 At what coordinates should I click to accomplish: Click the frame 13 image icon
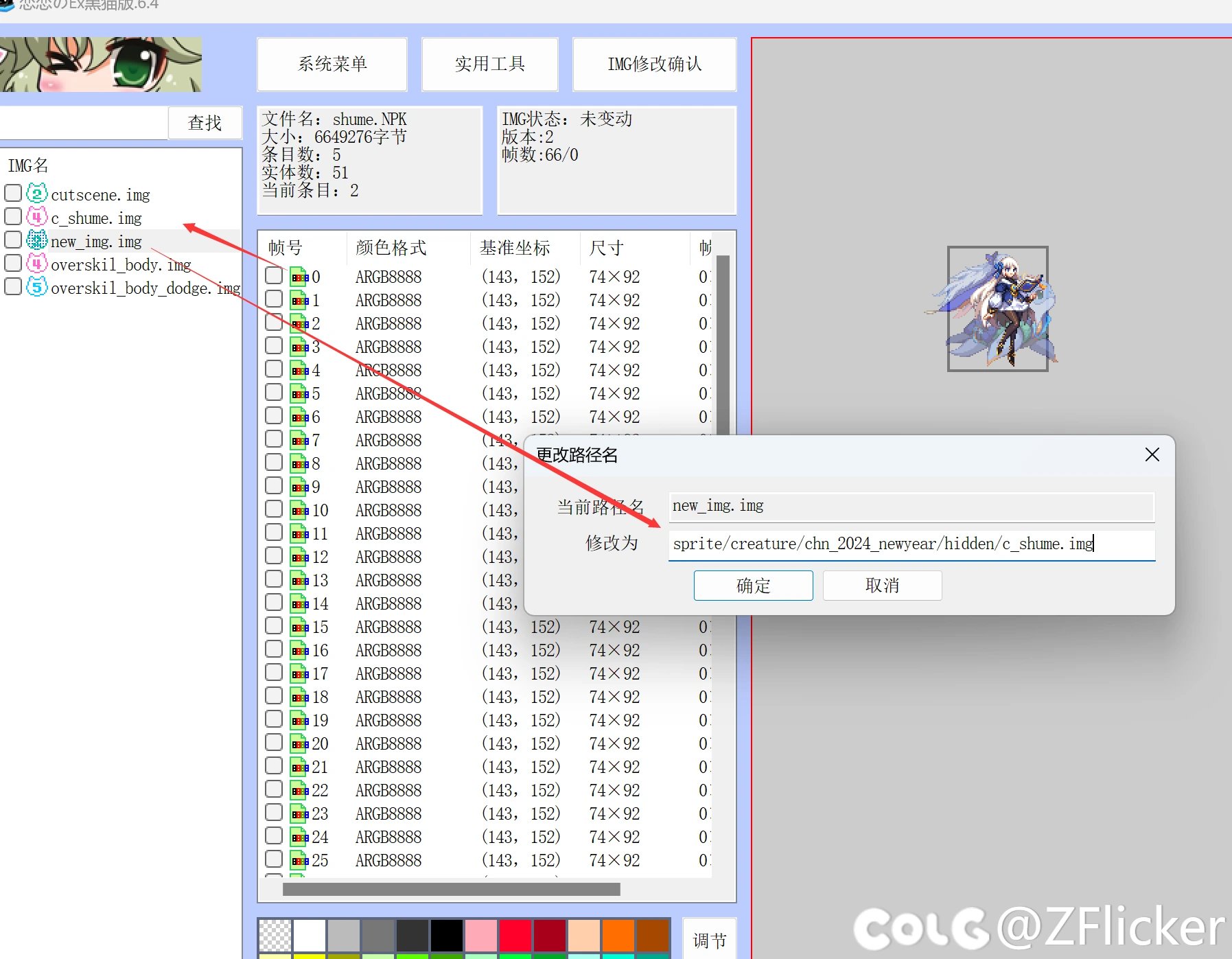tap(299, 580)
